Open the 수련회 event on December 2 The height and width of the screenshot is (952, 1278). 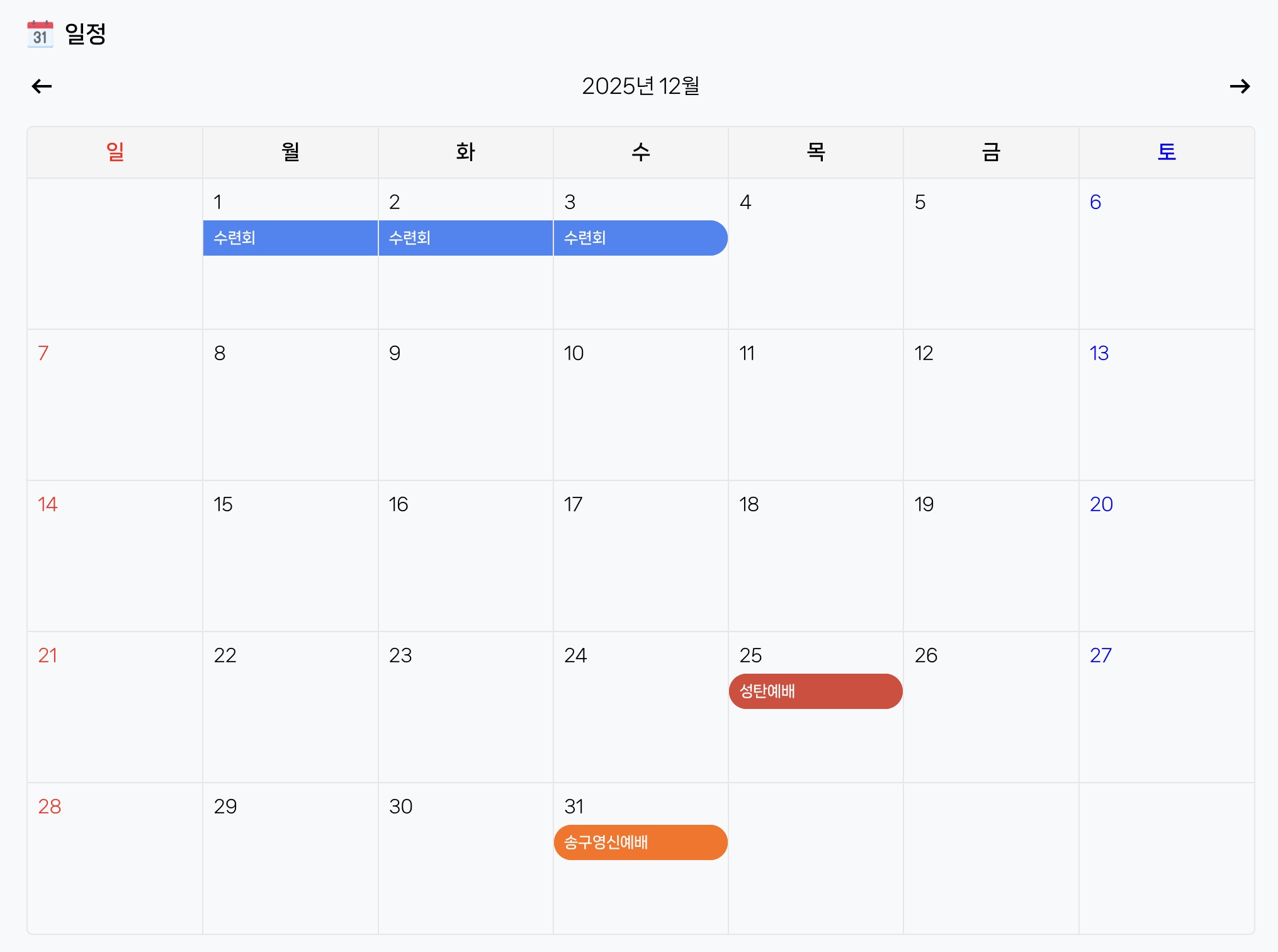coord(465,238)
